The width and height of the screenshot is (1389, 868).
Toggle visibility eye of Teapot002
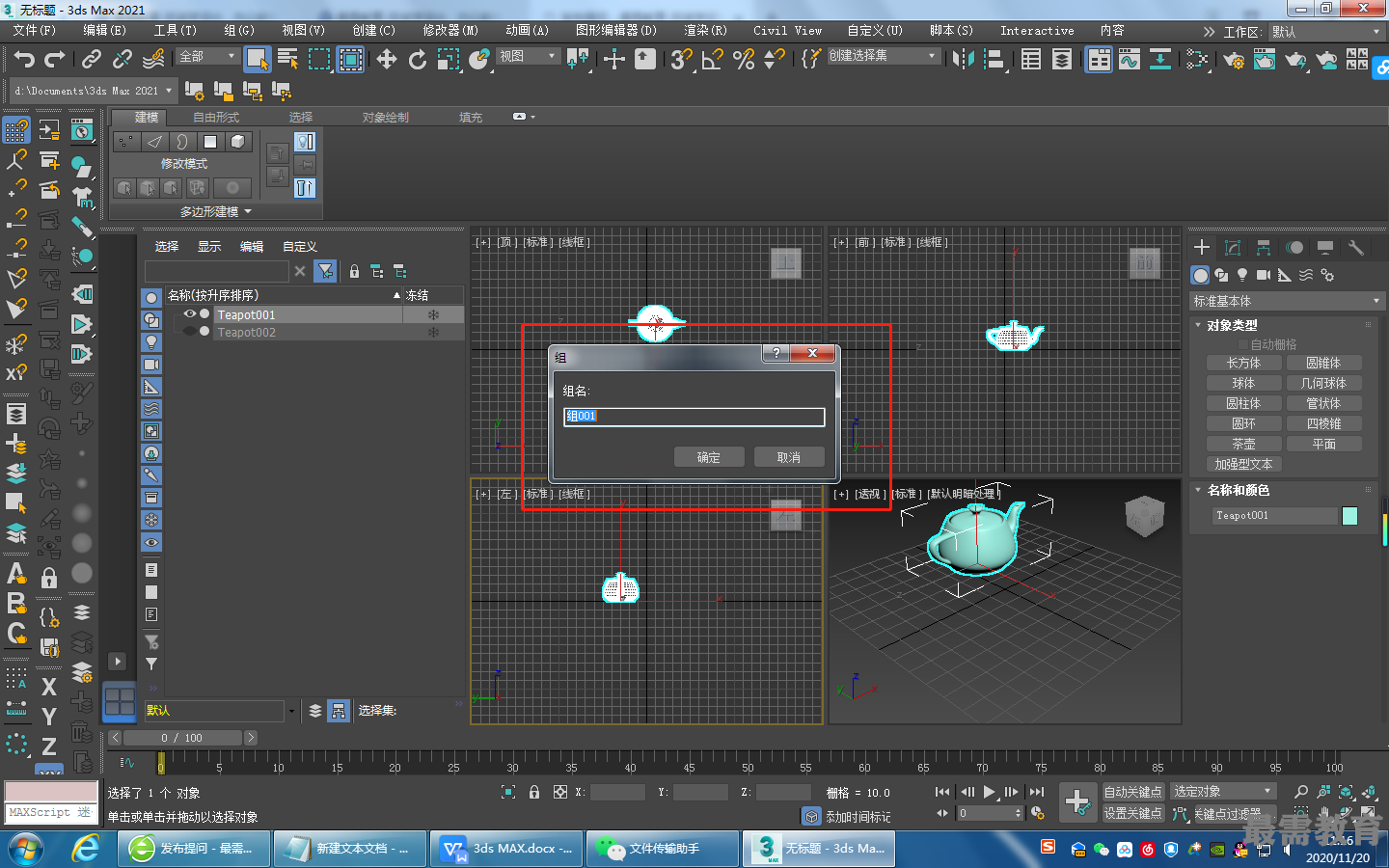point(190,332)
